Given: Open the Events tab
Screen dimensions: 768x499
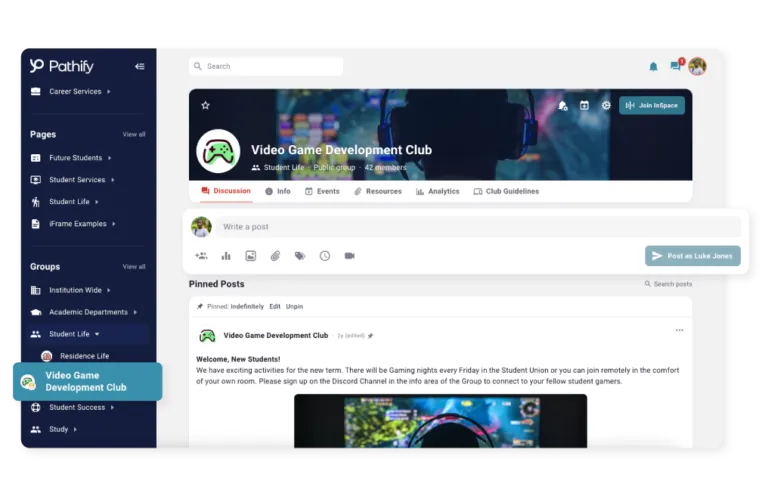Looking at the screenshot, I should pos(322,191).
